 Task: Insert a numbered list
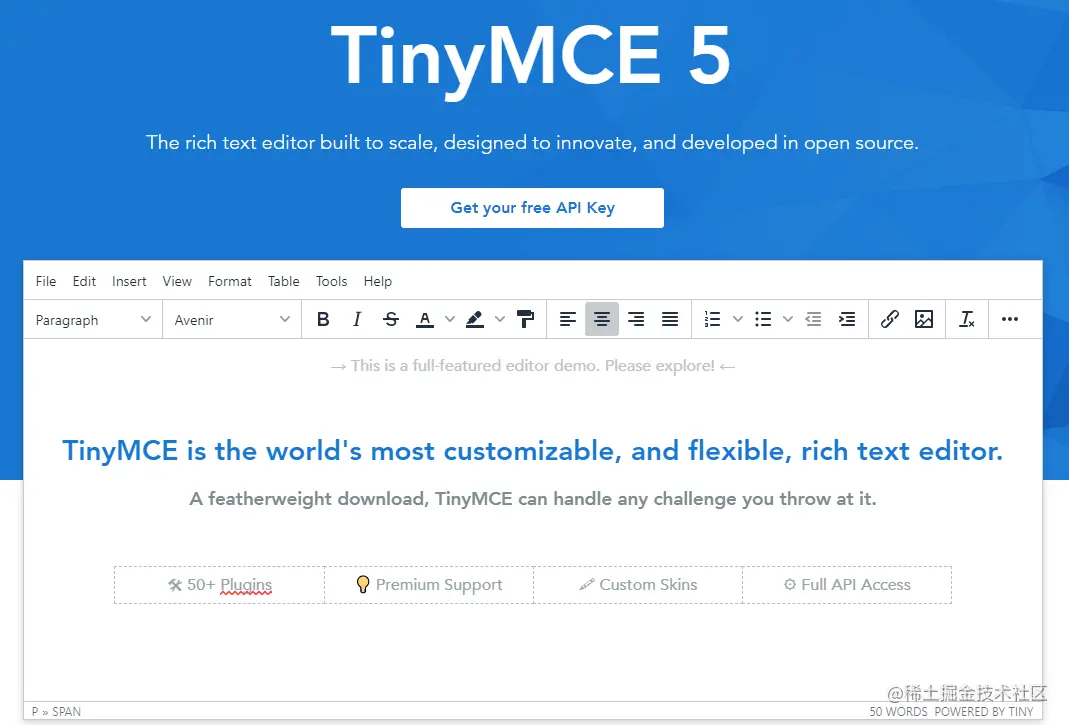pyautogui.click(x=712, y=319)
